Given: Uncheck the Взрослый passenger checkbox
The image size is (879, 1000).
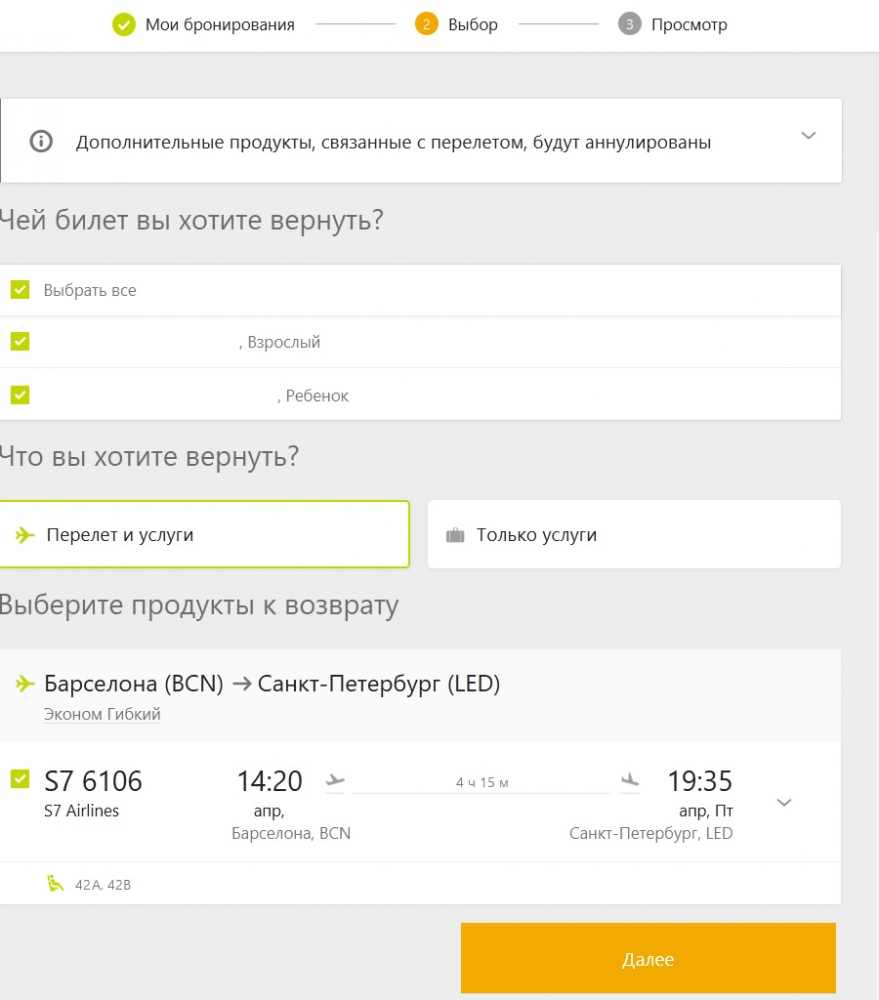Looking at the screenshot, I should (x=20, y=341).
